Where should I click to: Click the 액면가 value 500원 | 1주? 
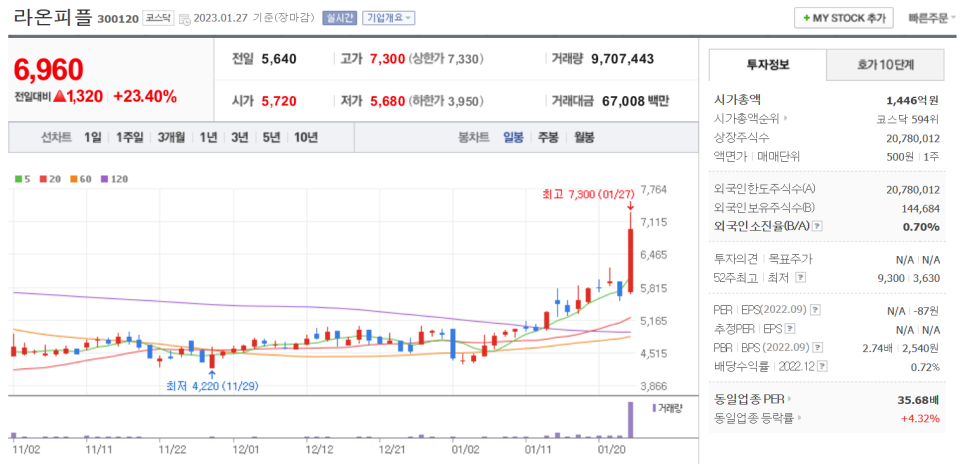[913, 157]
